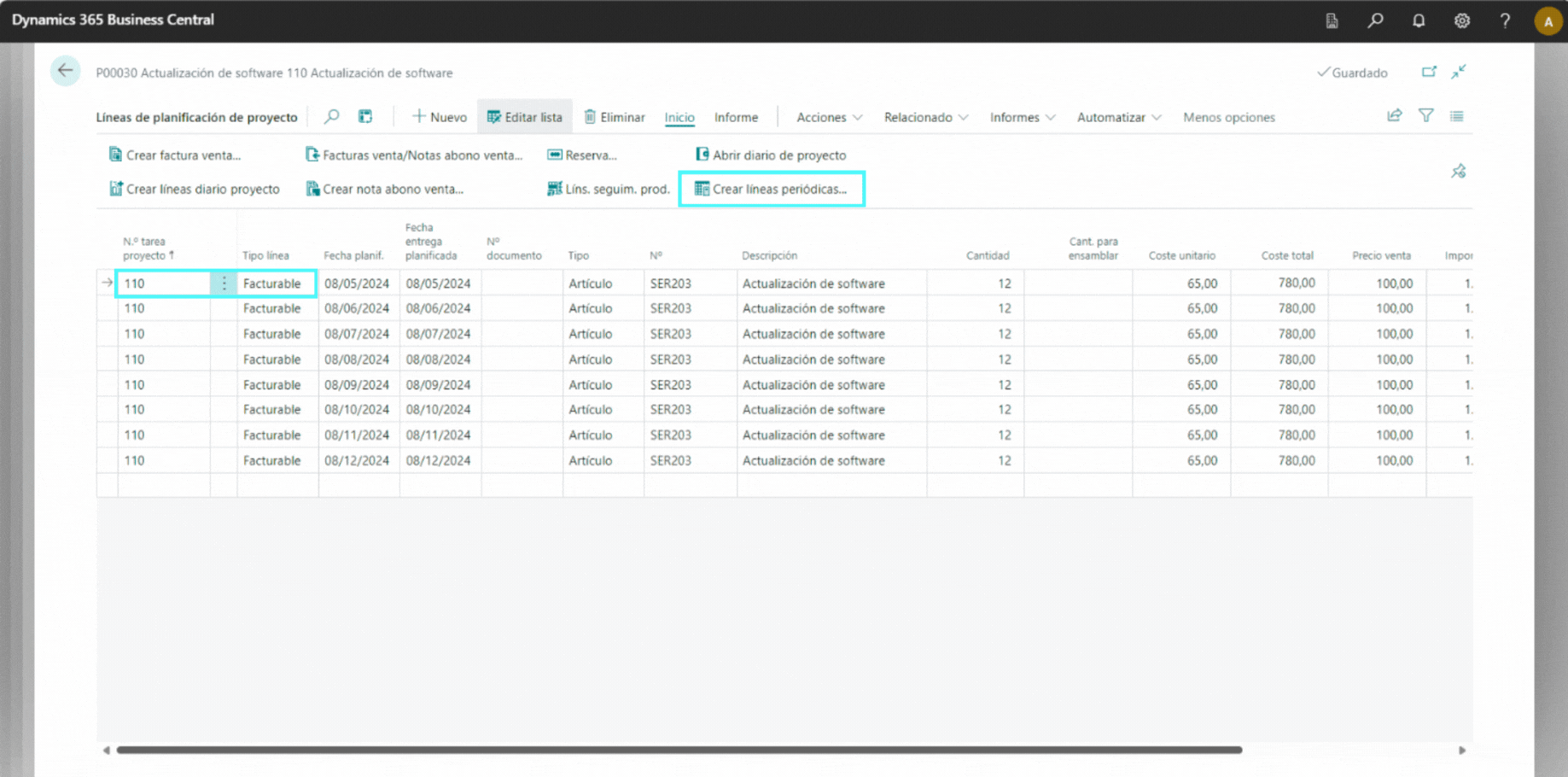Expand the Acciones dropdown
The width and height of the screenshot is (1568, 777).
829,117
